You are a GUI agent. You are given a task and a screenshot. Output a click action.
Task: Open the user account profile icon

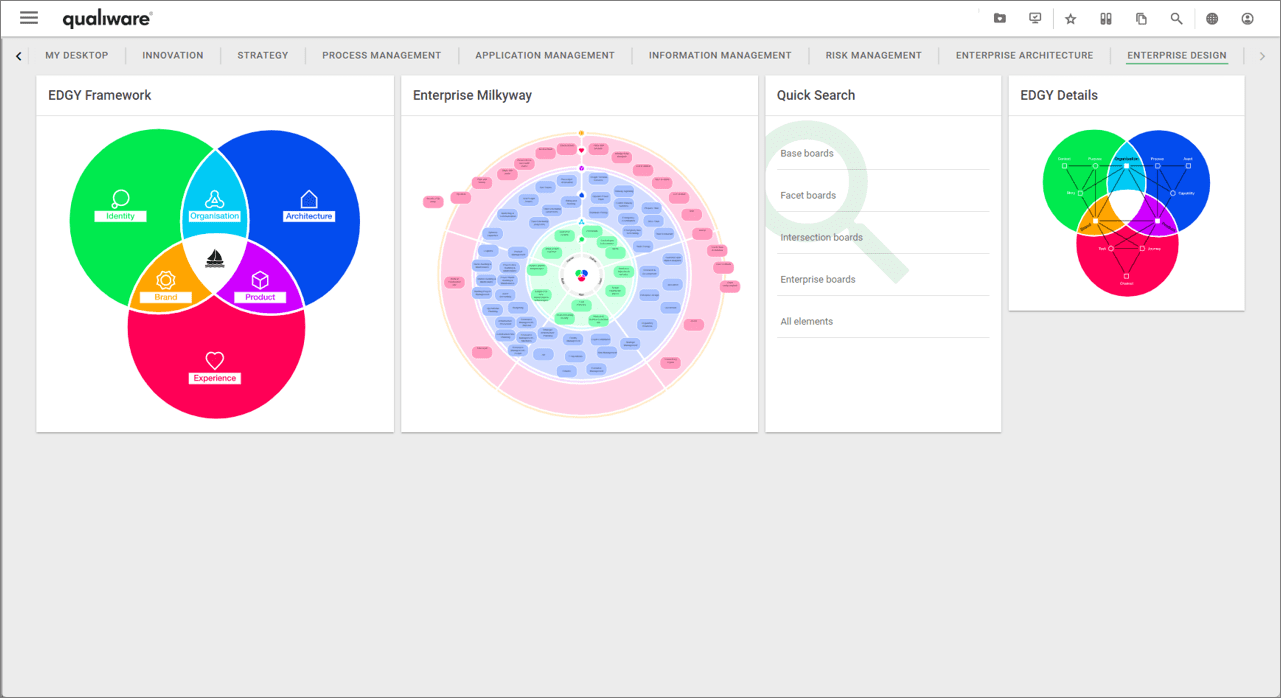(x=1247, y=19)
